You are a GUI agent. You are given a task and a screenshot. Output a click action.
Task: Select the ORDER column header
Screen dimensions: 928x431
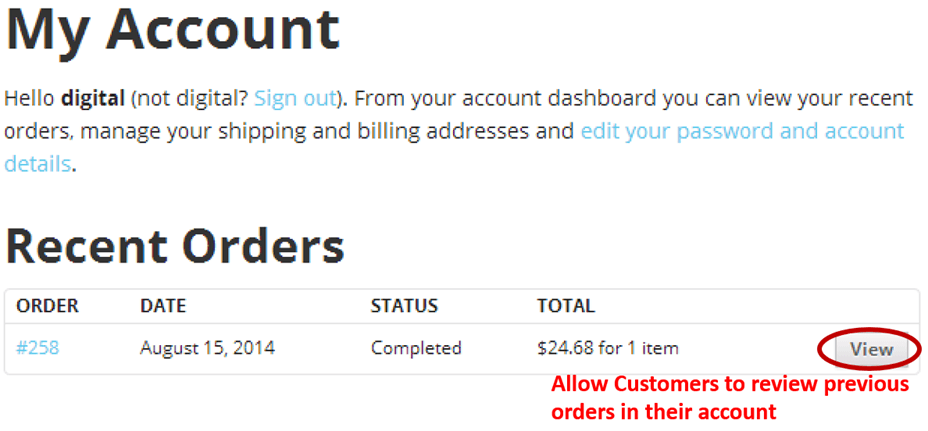47,306
